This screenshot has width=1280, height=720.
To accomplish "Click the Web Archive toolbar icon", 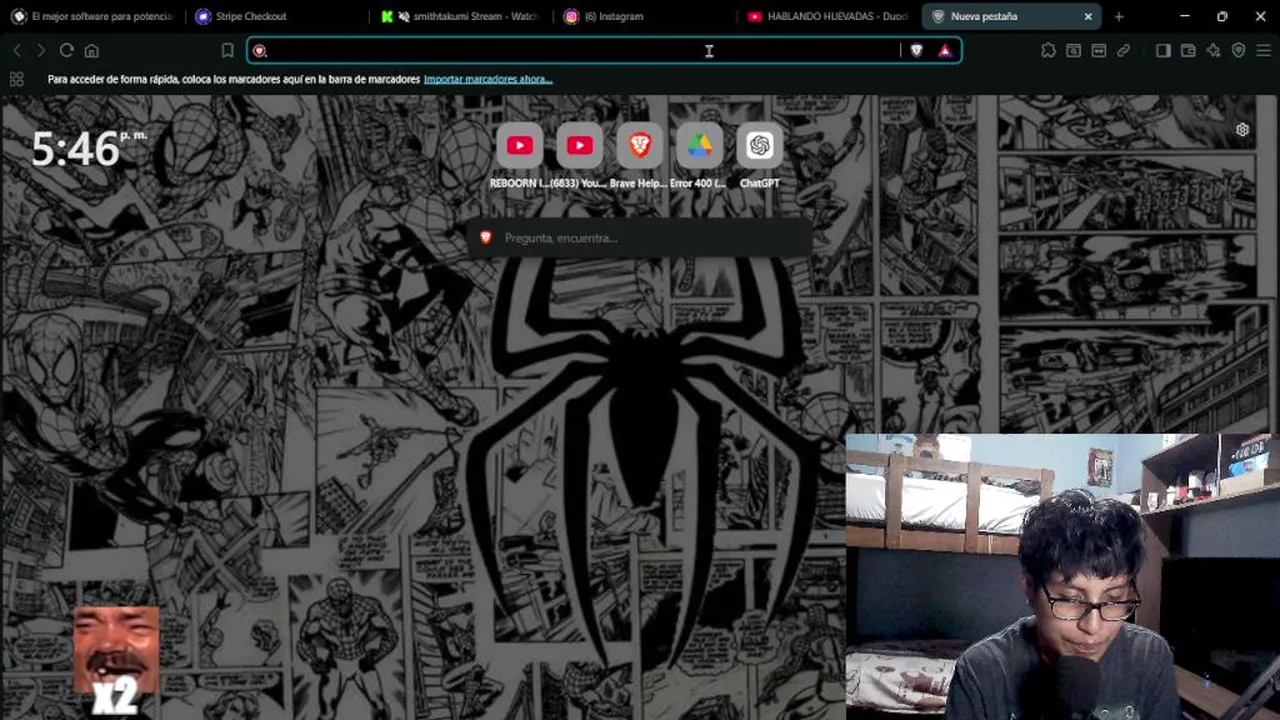I will coord(1099,51).
